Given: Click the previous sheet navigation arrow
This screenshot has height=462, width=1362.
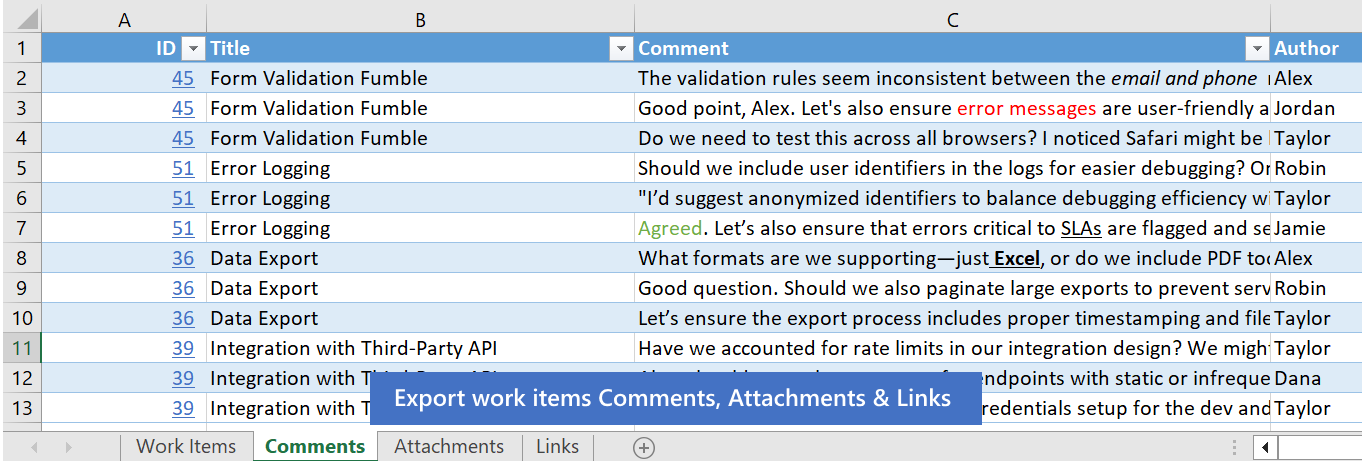Looking at the screenshot, I should (34, 448).
